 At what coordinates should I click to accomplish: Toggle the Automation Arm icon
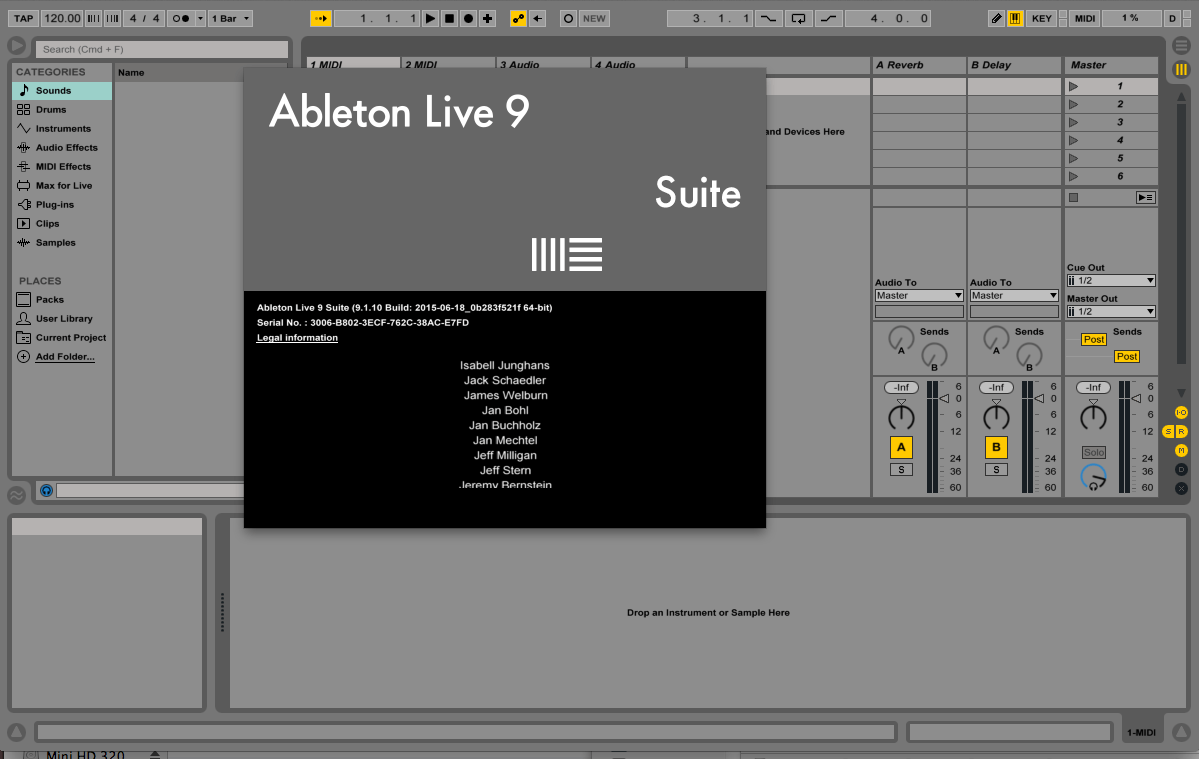[518, 18]
